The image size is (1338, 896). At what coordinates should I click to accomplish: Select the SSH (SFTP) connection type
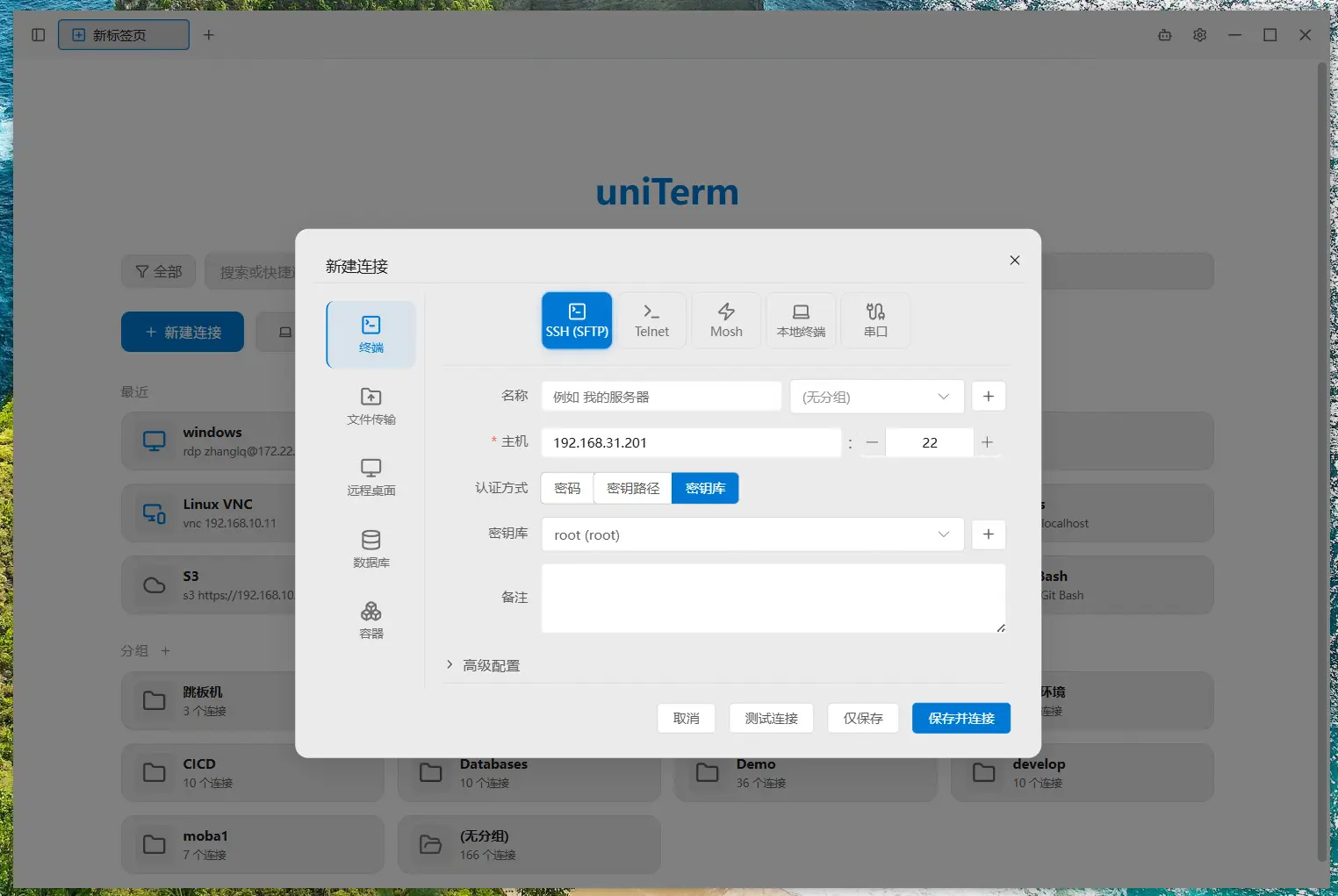click(x=577, y=320)
